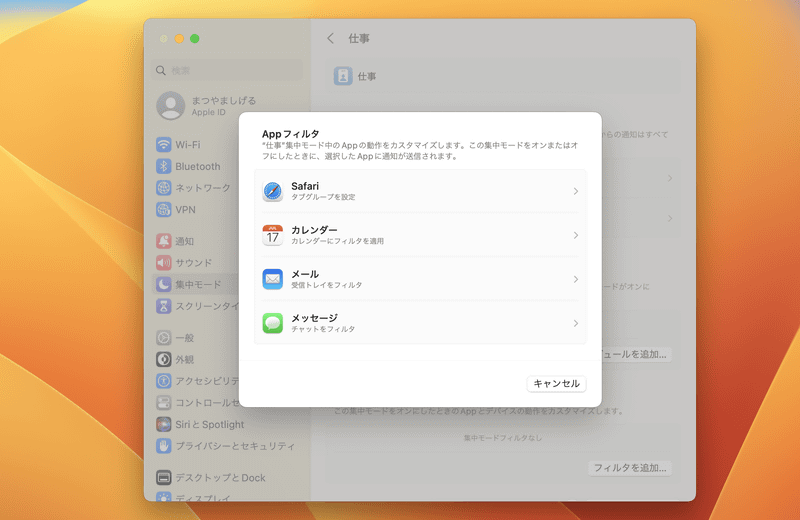800x520 pixels.
Task: Click the デスクトップと Dock icon
Action: [163, 478]
